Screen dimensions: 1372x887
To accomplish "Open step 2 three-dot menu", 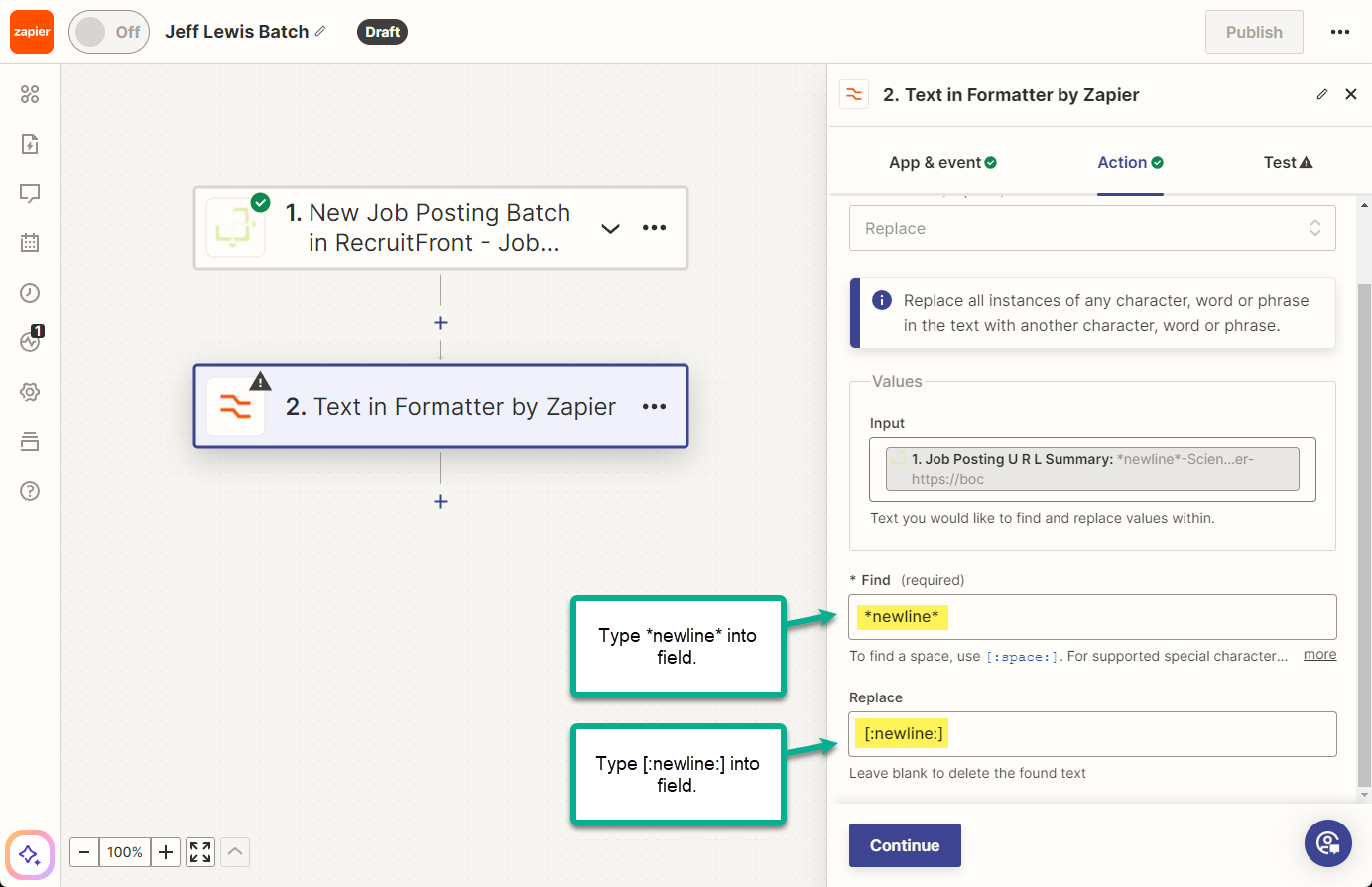I will 654,407.
